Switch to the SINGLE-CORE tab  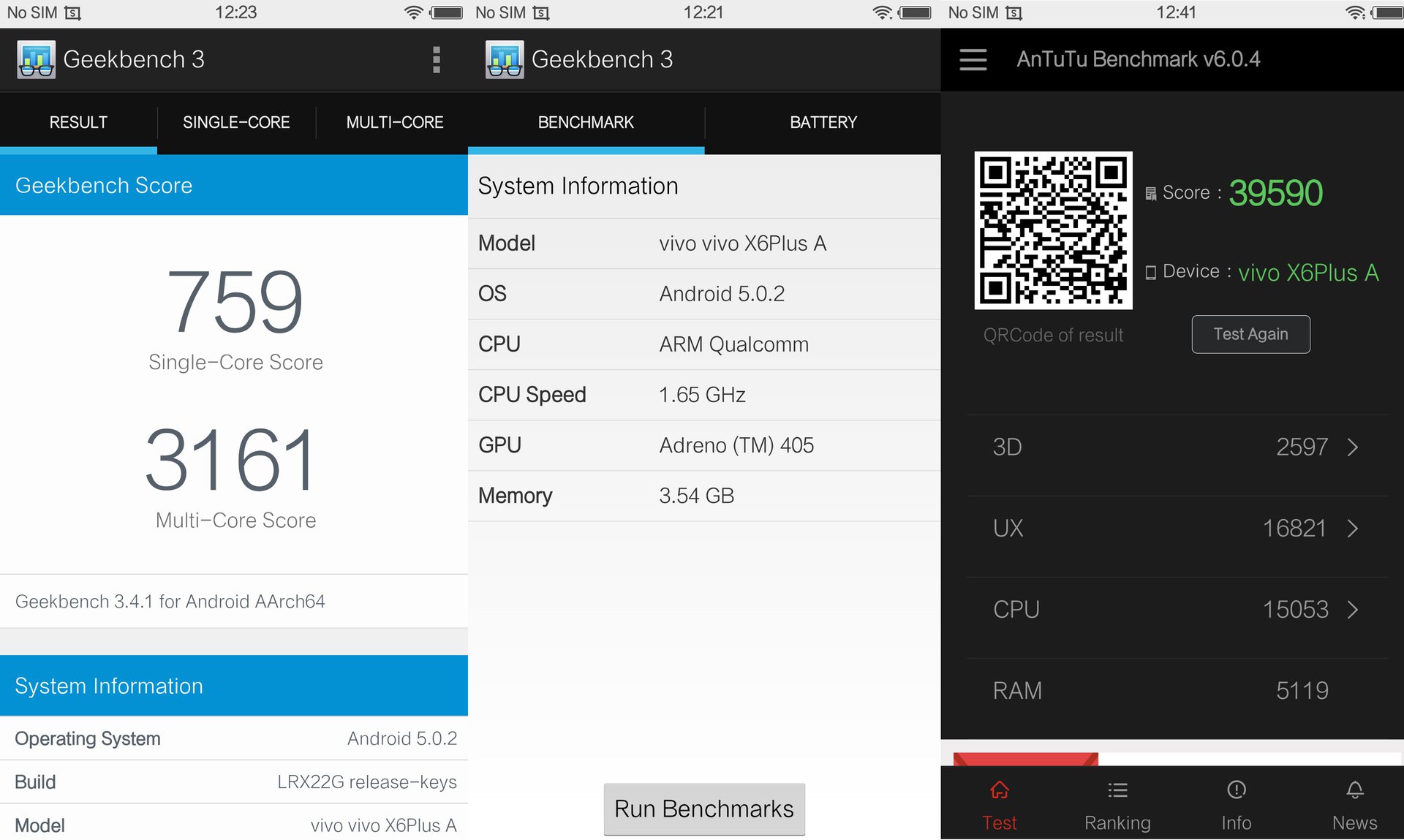point(236,123)
